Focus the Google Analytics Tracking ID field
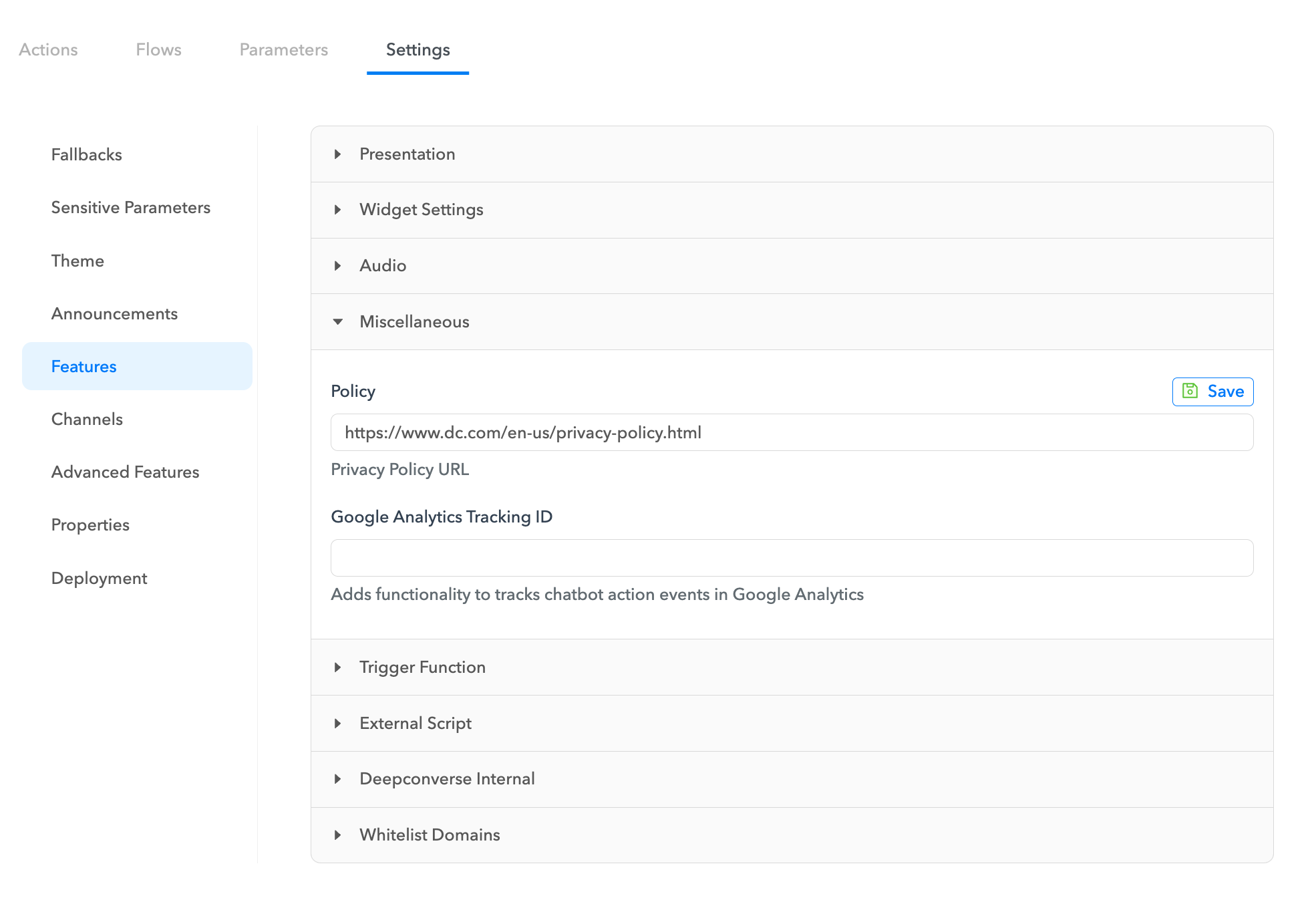1316x902 pixels. coord(792,558)
